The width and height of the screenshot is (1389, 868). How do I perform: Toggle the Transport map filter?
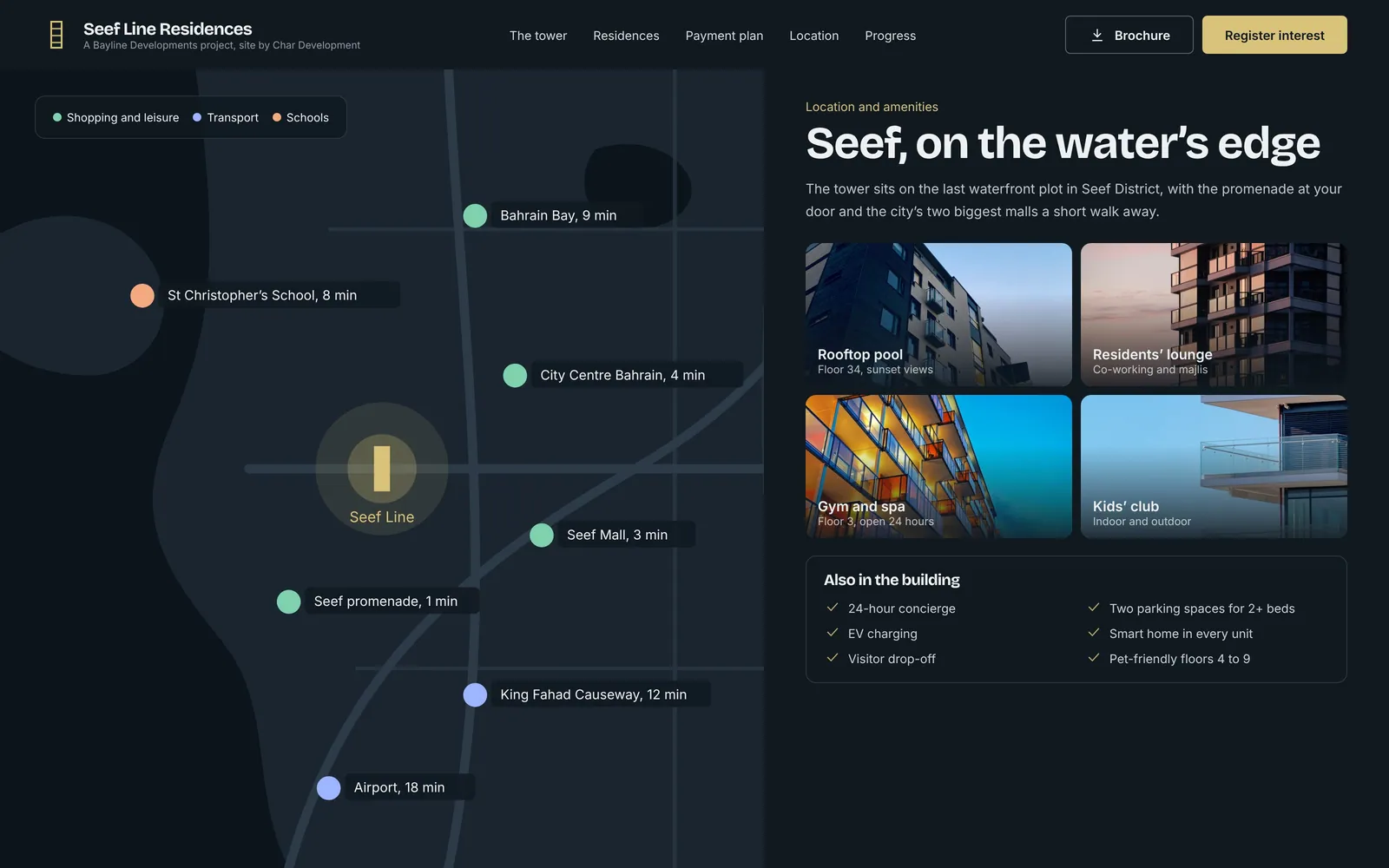point(226,117)
